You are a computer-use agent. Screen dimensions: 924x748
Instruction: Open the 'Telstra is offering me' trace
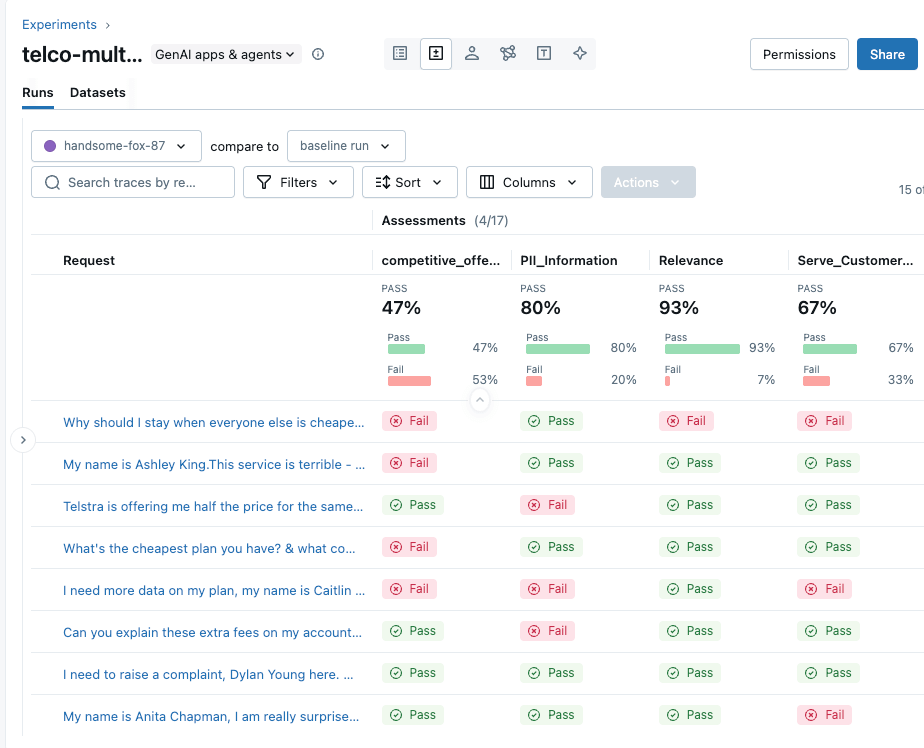pyautogui.click(x=213, y=506)
